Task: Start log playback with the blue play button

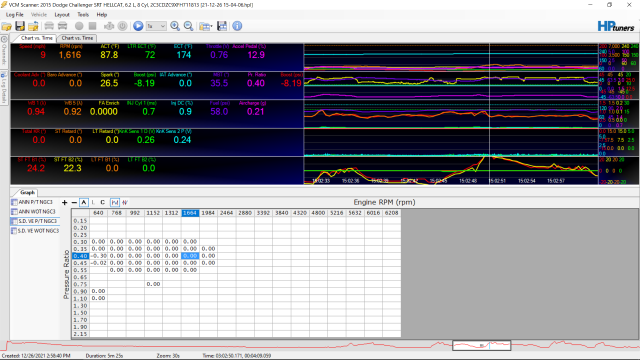Action: point(138,26)
